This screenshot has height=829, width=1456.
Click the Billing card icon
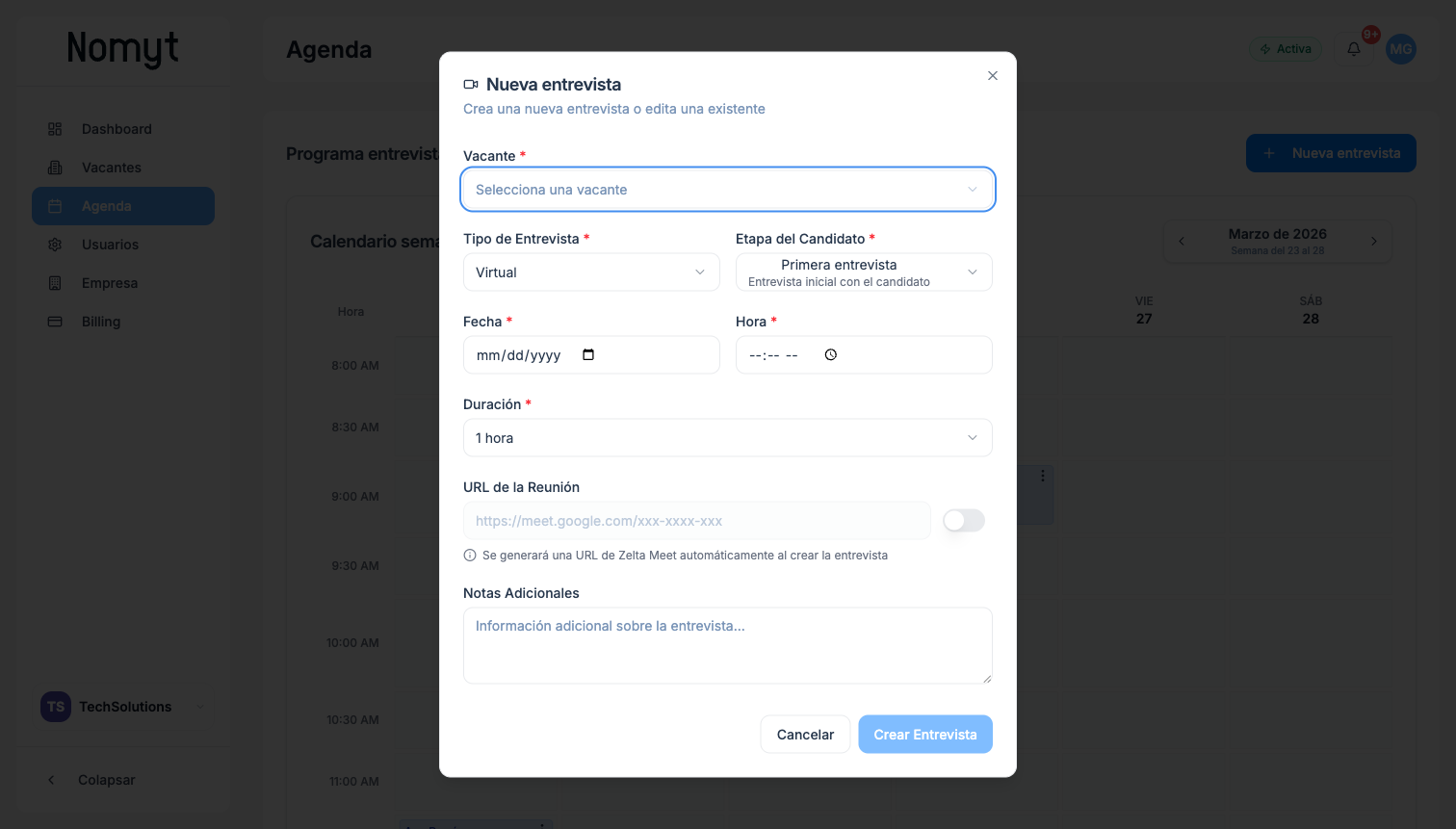point(56,321)
